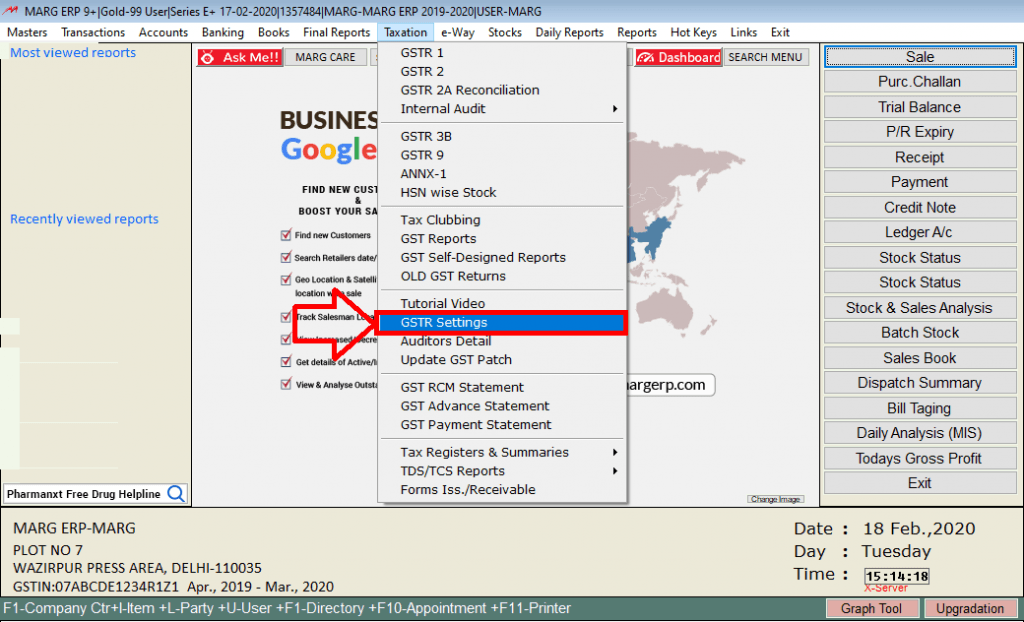Select GSTR 2 from Taxation menu
This screenshot has height=622, width=1024.
tap(502, 71)
